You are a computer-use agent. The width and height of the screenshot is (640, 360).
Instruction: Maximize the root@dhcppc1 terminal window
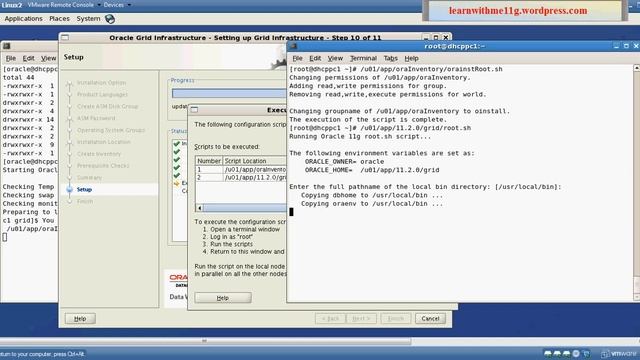pos(626,46)
